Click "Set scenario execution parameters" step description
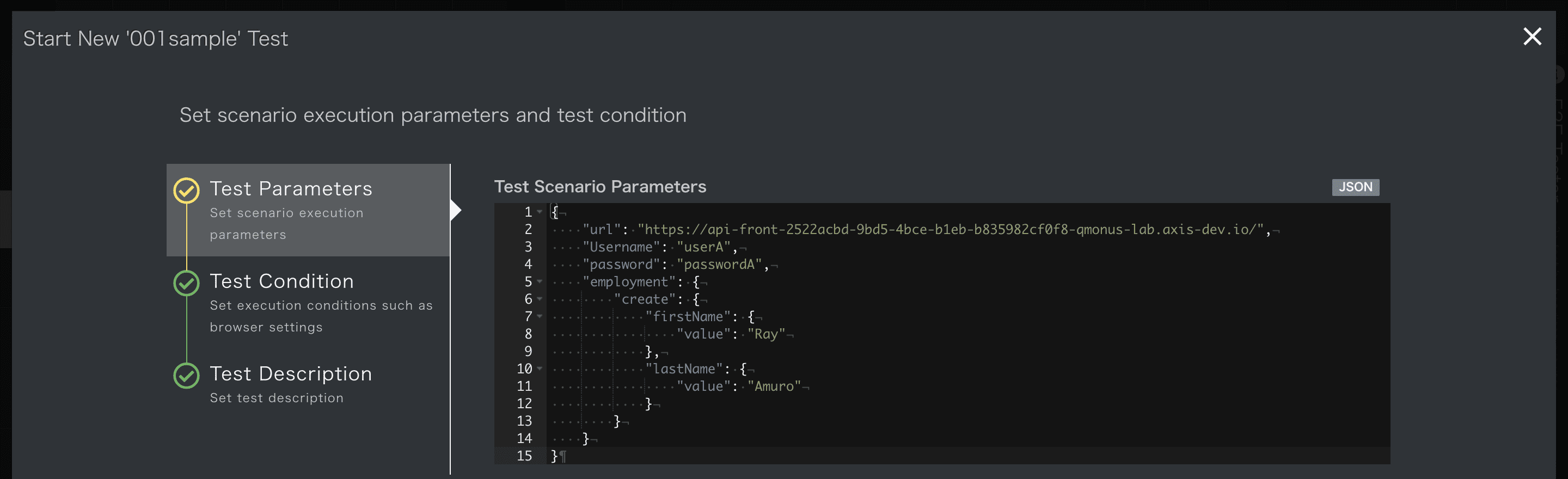The image size is (1568, 479). pos(286,224)
